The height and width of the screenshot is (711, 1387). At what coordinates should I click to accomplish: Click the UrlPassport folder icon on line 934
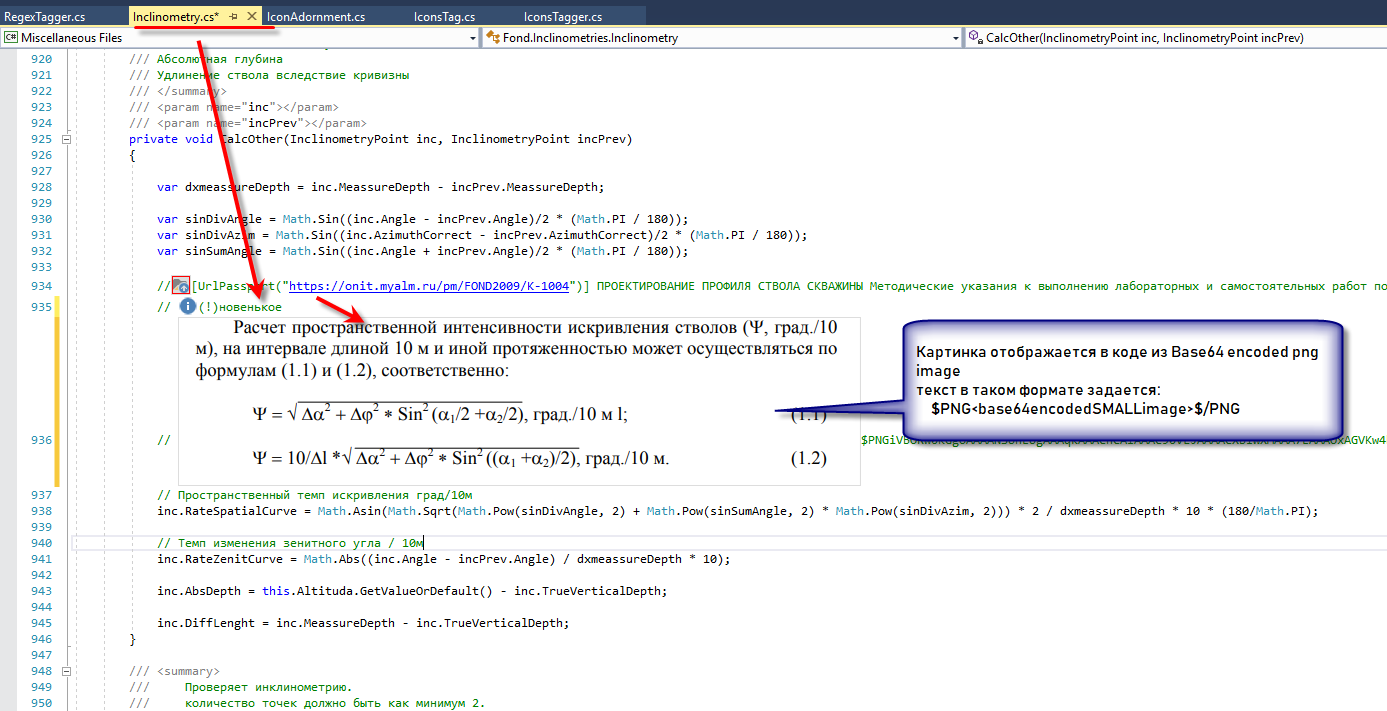pyautogui.click(x=181, y=286)
